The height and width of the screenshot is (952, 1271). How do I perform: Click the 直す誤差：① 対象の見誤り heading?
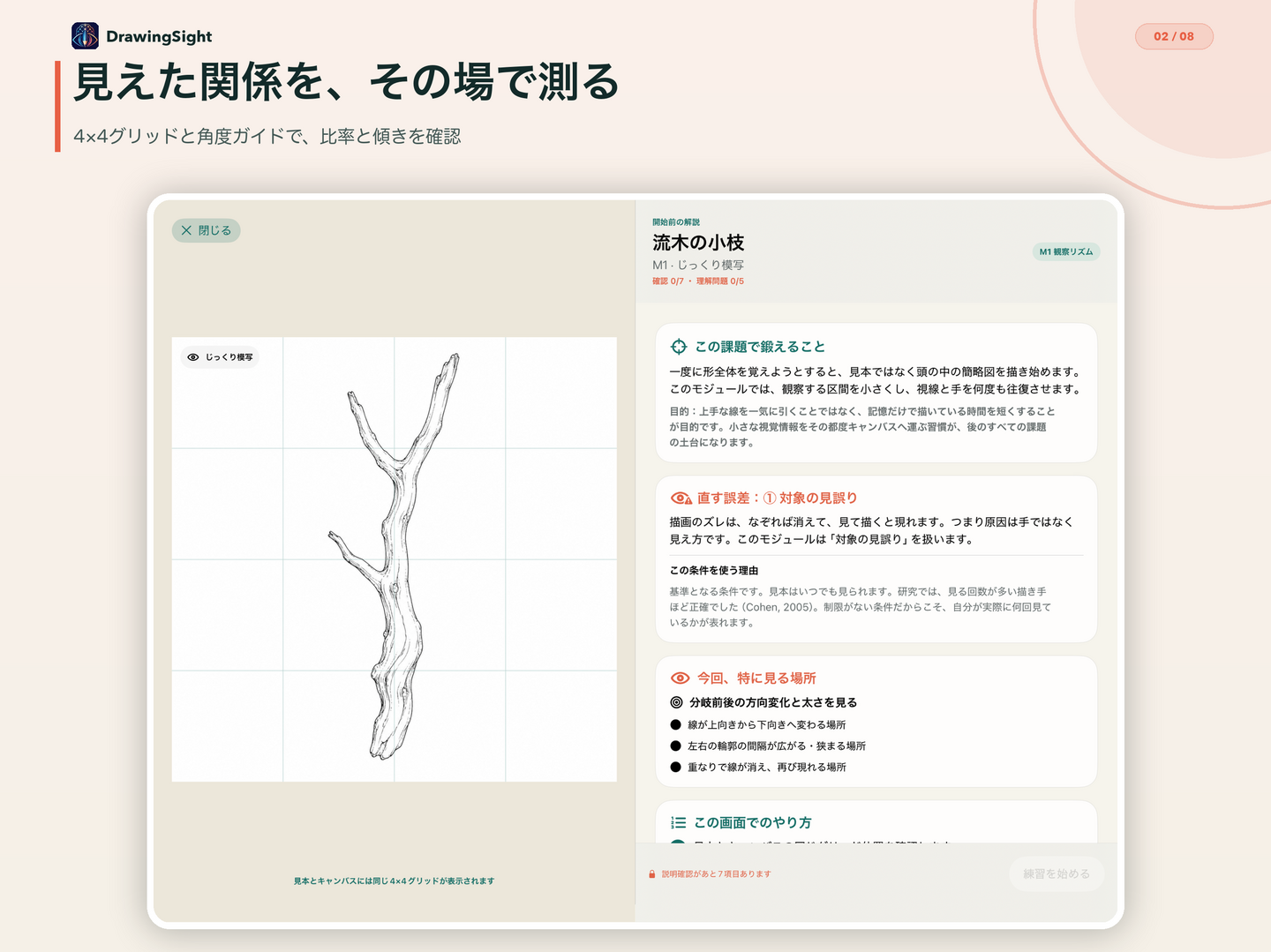777,498
